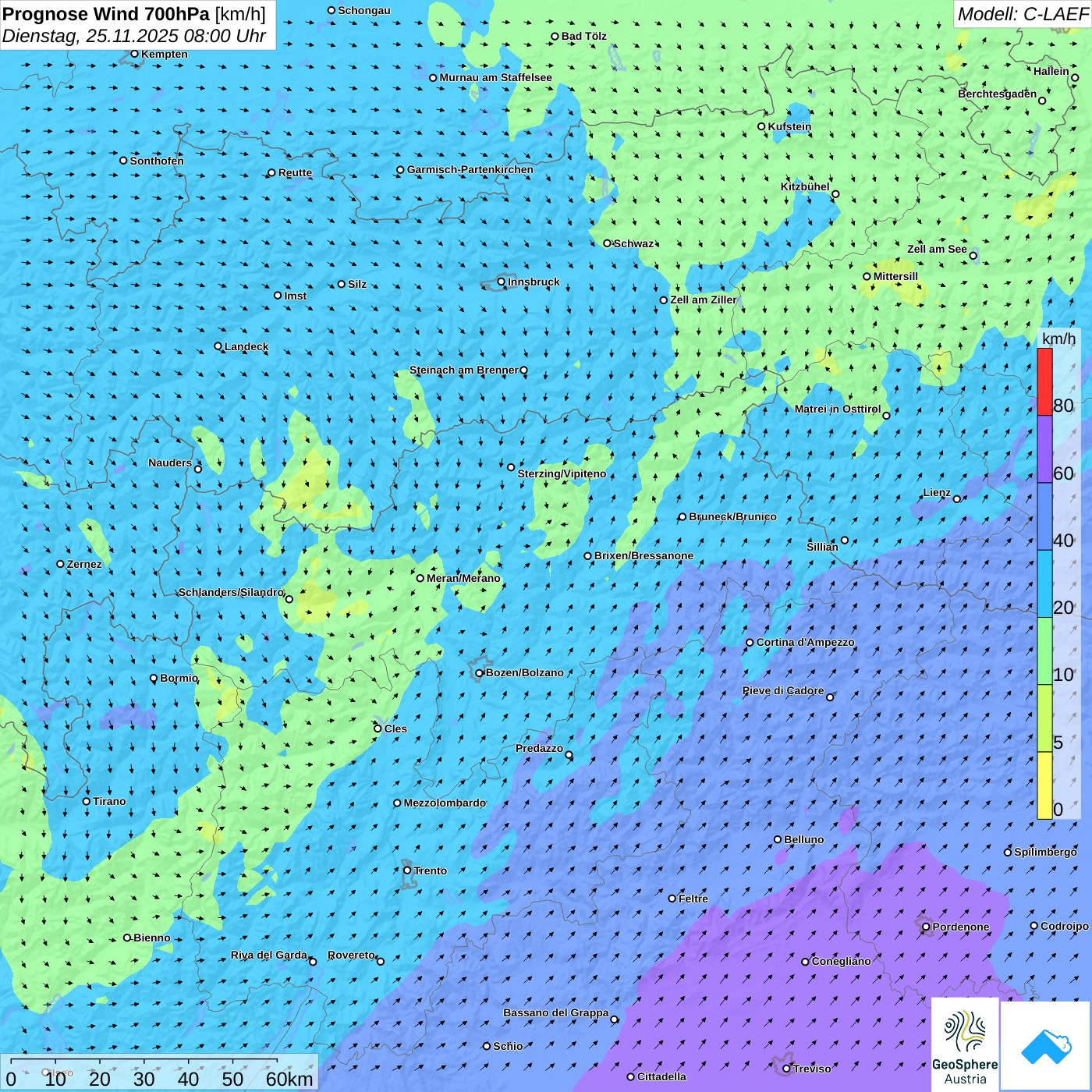Click the 'Imst' label
The height and width of the screenshot is (1092, 1092).
coord(295,296)
